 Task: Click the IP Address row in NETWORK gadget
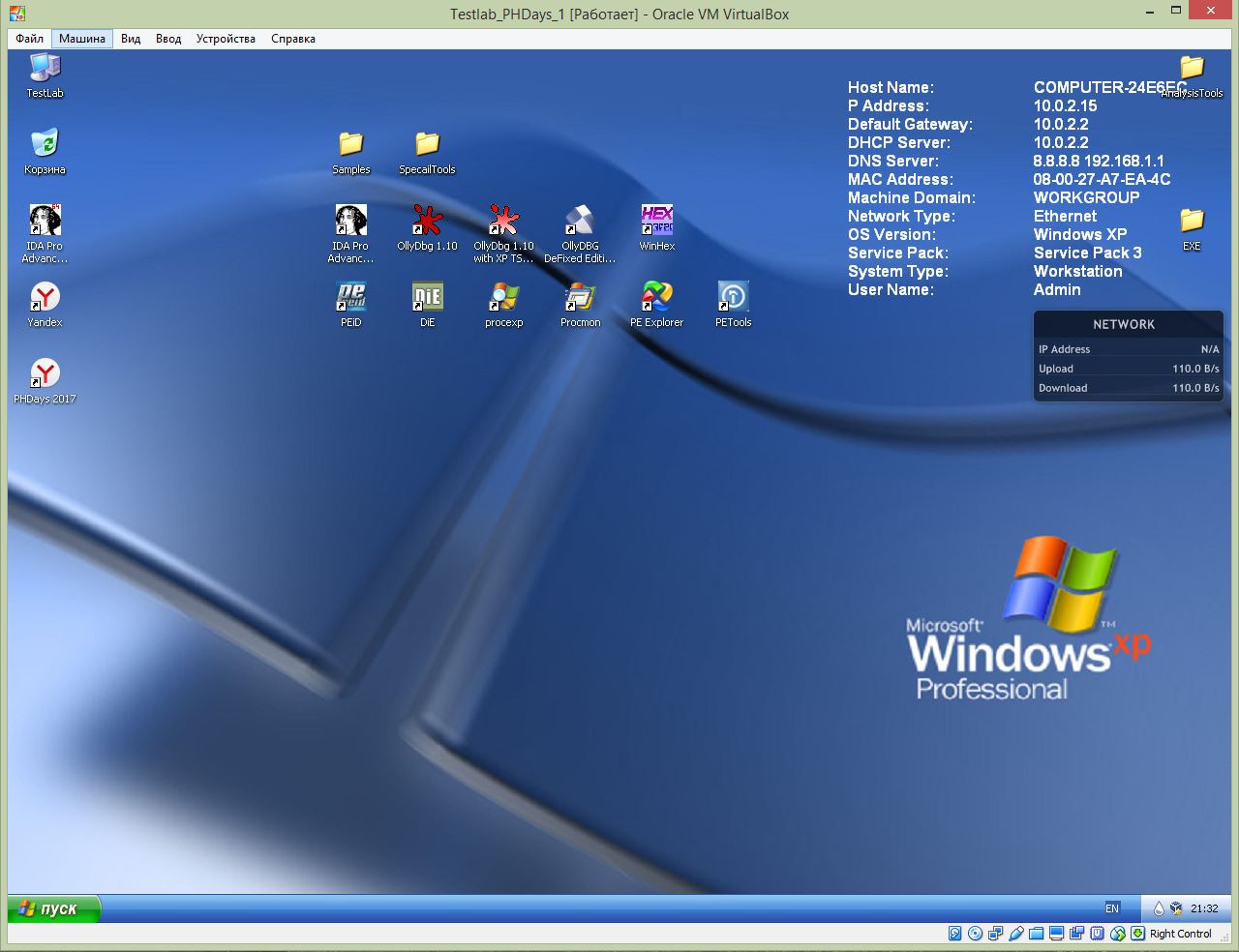point(1129,349)
